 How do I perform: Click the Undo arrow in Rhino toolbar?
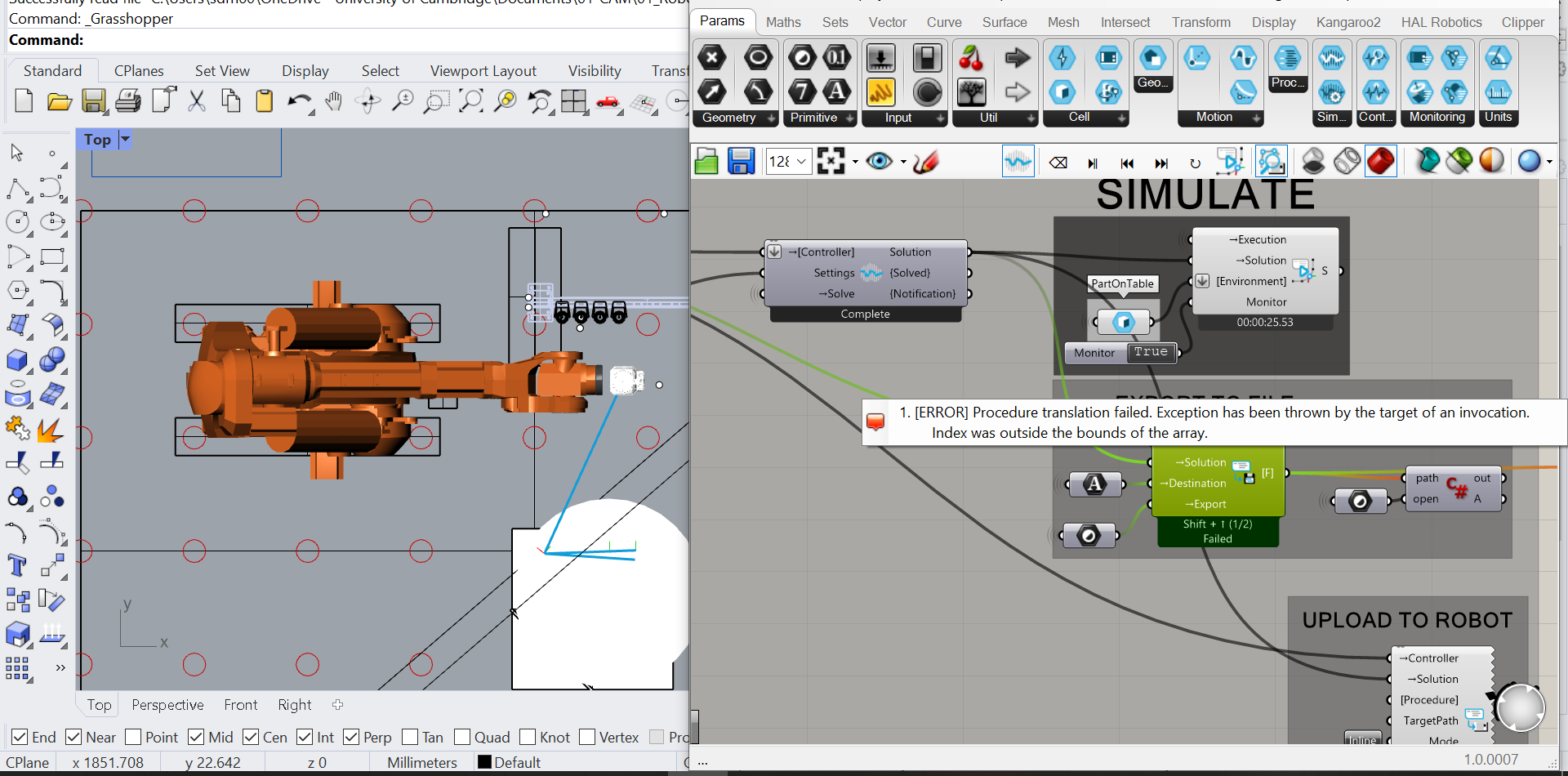coord(300,101)
